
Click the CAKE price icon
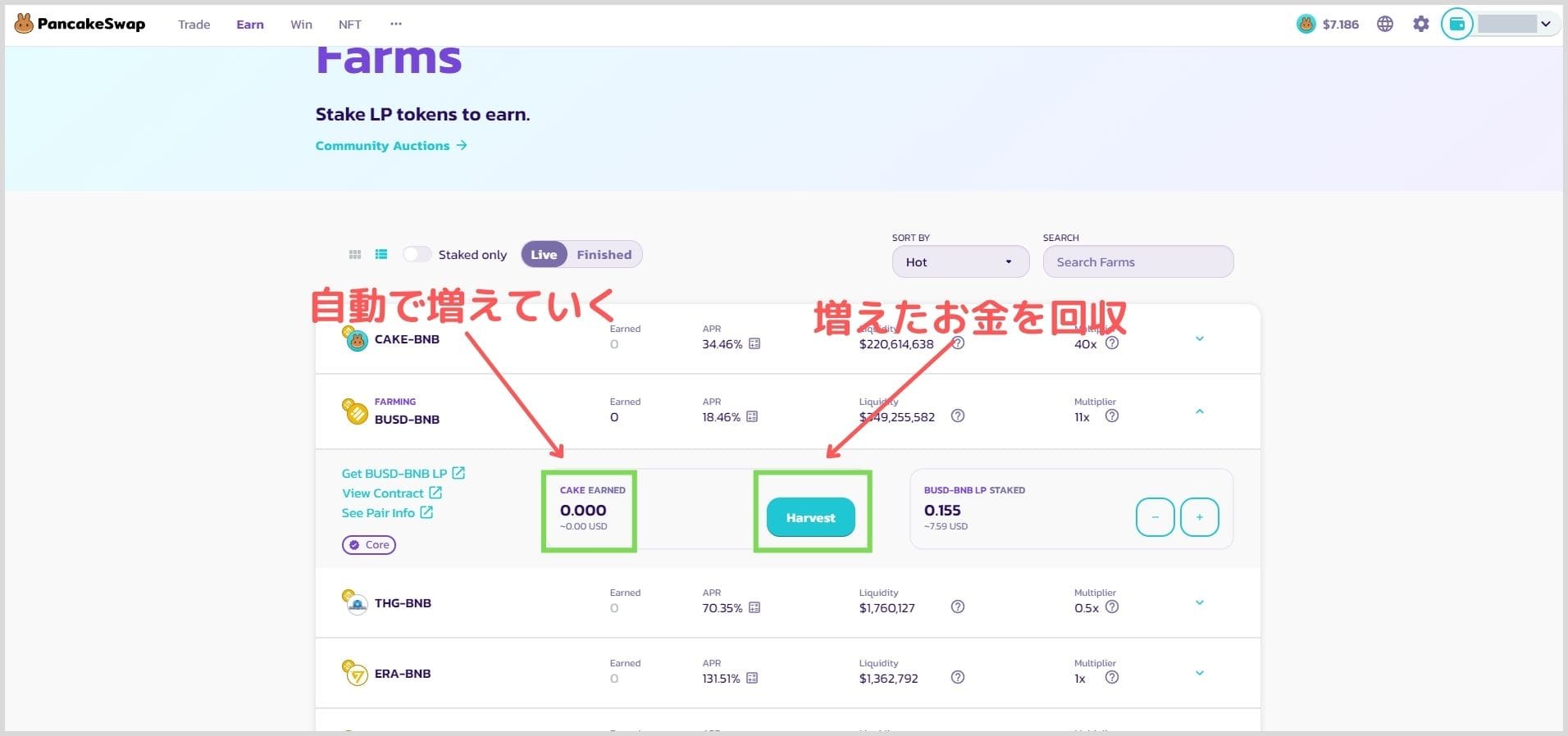point(1306,25)
